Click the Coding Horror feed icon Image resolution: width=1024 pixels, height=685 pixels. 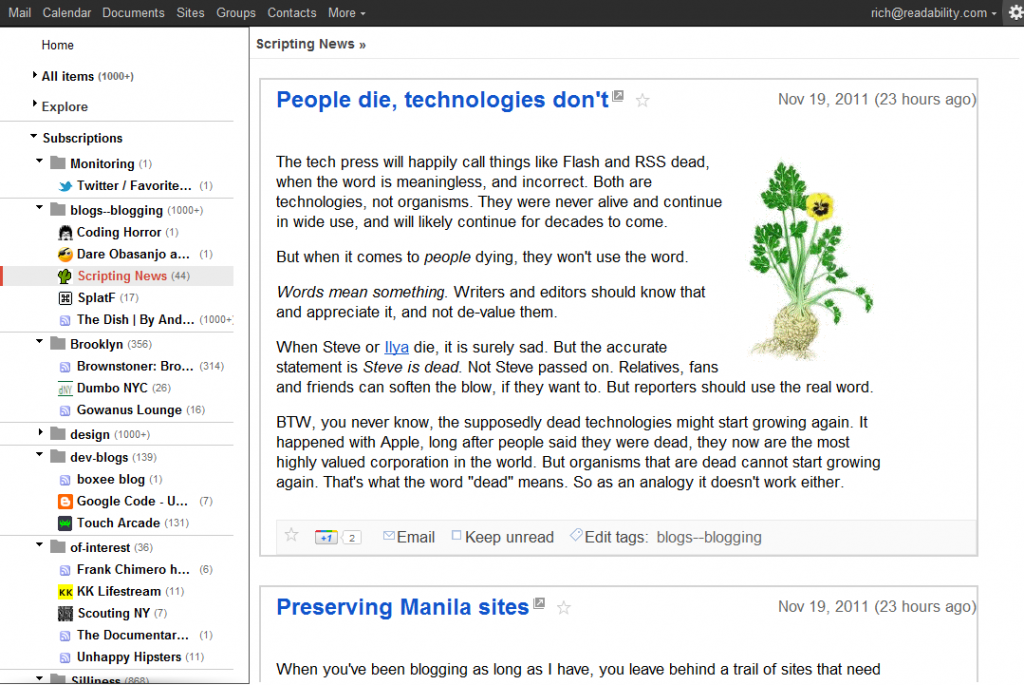tap(65, 232)
